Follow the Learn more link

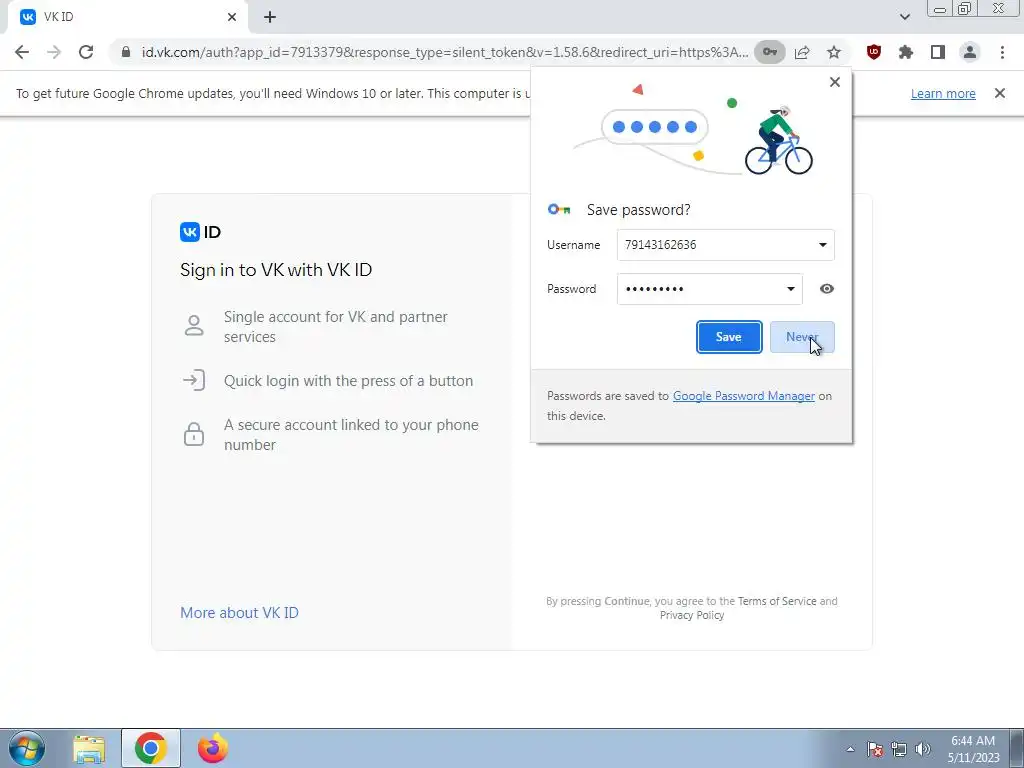click(943, 93)
